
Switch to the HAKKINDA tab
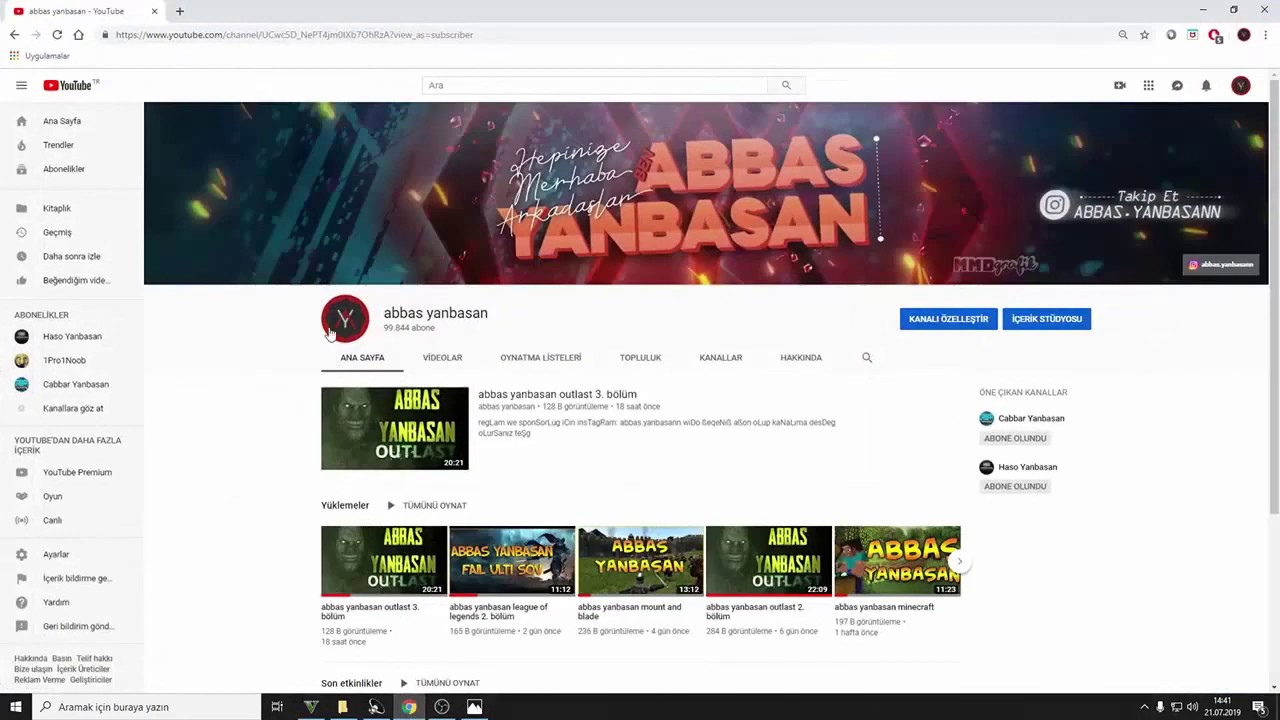tap(801, 357)
